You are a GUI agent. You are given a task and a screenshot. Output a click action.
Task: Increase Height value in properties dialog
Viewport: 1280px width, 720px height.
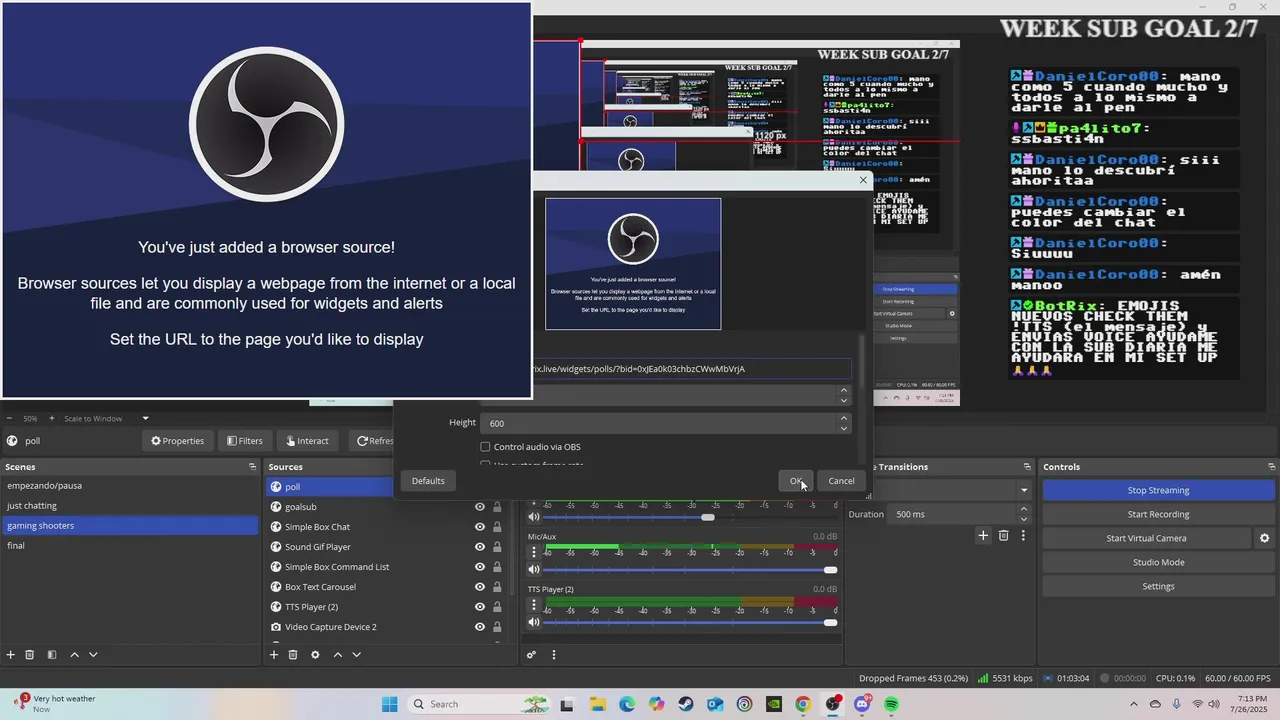(x=844, y=418)
